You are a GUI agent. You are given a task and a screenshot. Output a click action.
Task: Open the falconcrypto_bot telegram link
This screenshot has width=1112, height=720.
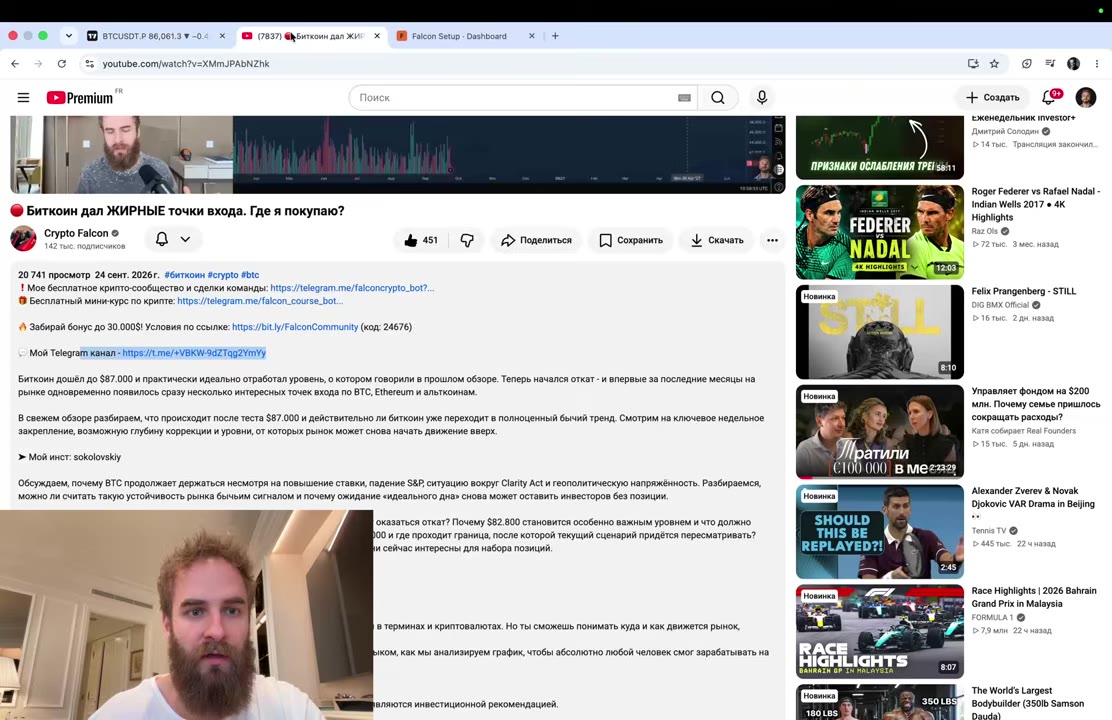pos(352,288)
